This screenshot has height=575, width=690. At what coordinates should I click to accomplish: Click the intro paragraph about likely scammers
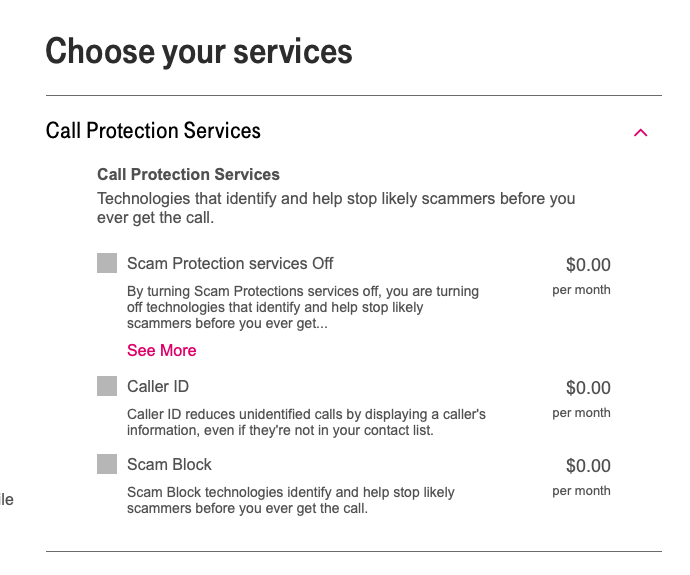tap(335, 207)
